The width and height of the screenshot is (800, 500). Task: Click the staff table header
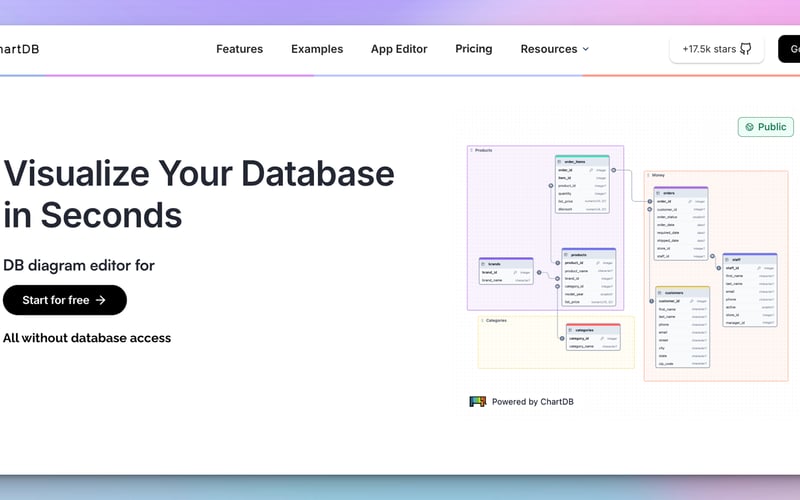pyautogui.click(x=749, y=259)
